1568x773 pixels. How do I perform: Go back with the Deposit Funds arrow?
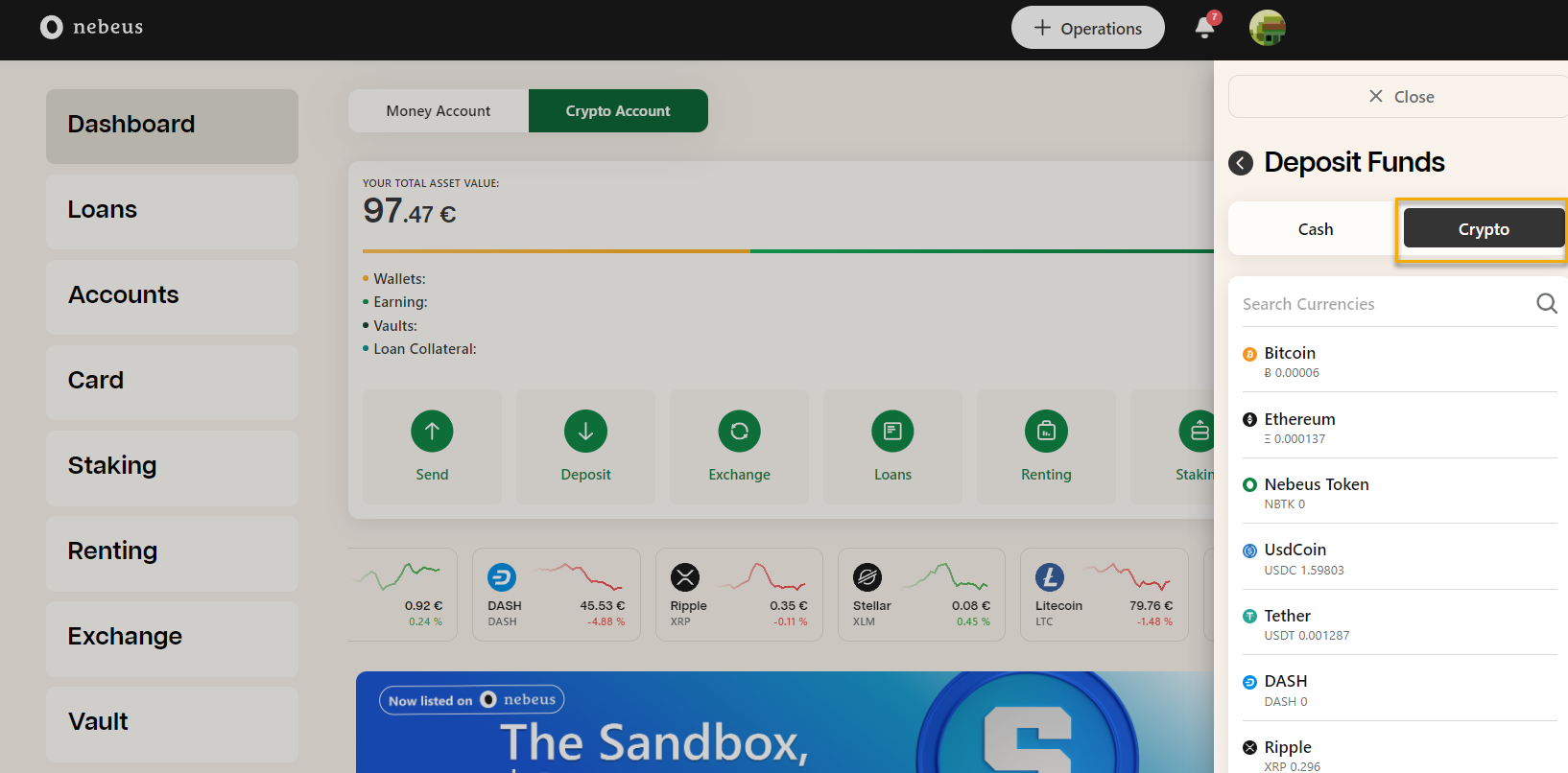click(1241, 163)
